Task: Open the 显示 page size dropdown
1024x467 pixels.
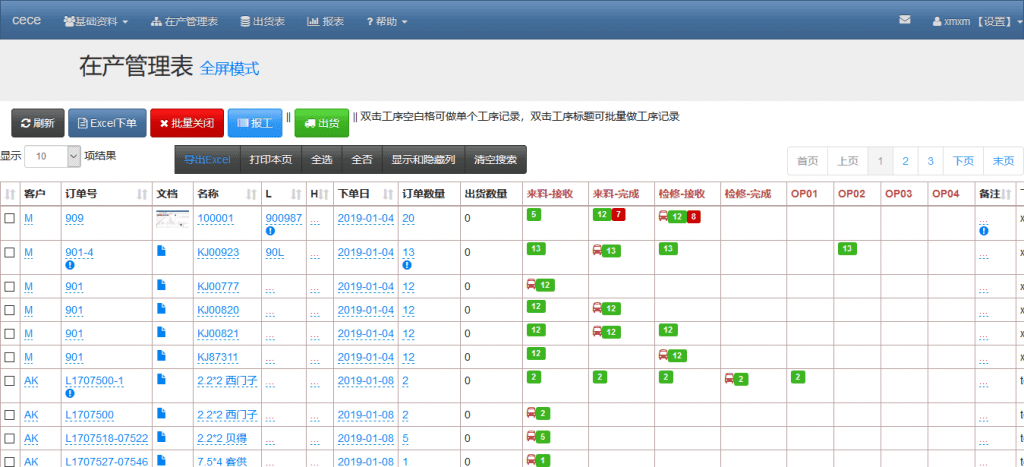Action: [52, 156]
